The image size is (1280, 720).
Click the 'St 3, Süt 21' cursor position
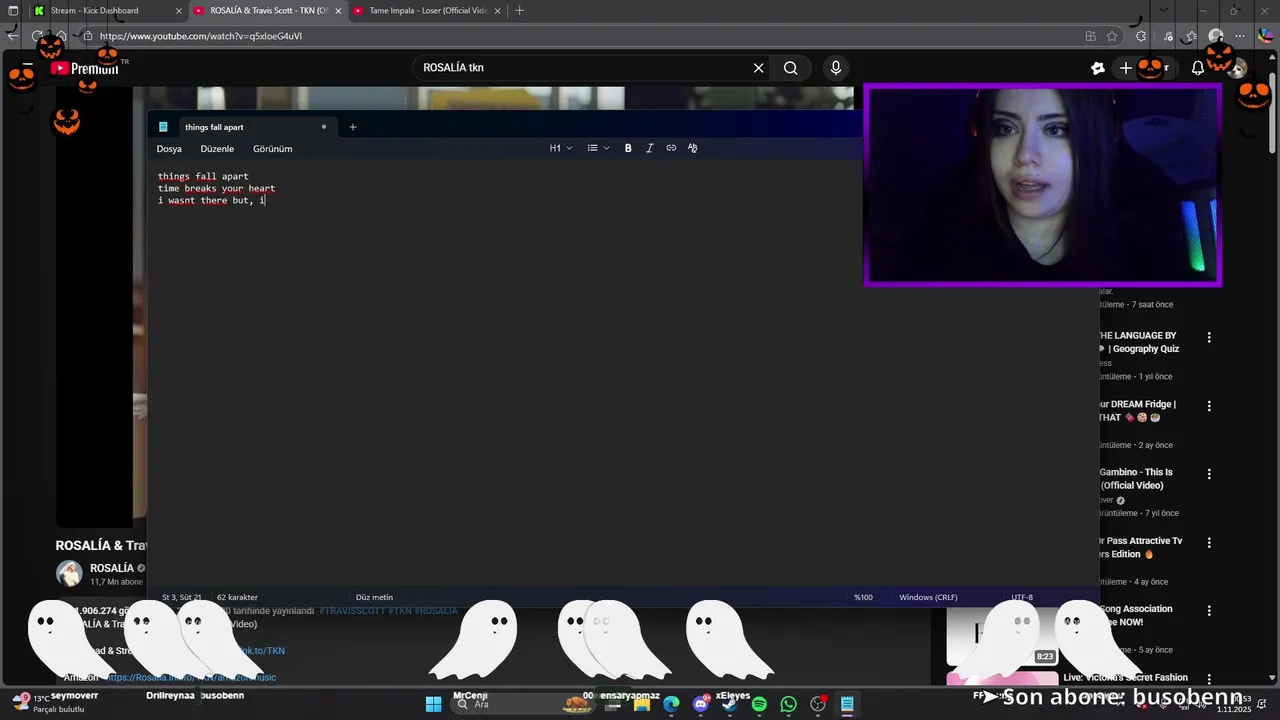point(181,597)
